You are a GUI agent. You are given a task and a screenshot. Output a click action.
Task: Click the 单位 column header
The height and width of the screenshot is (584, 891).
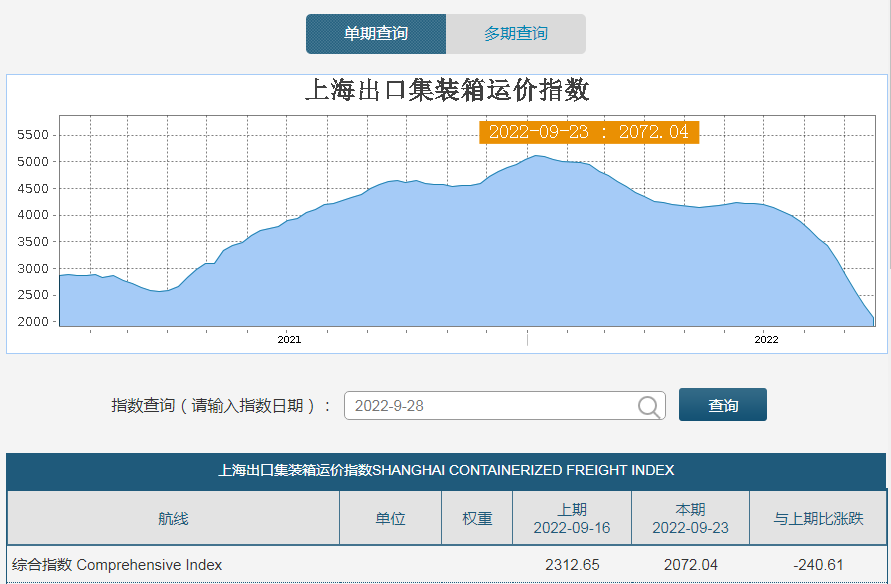(390, 518)
